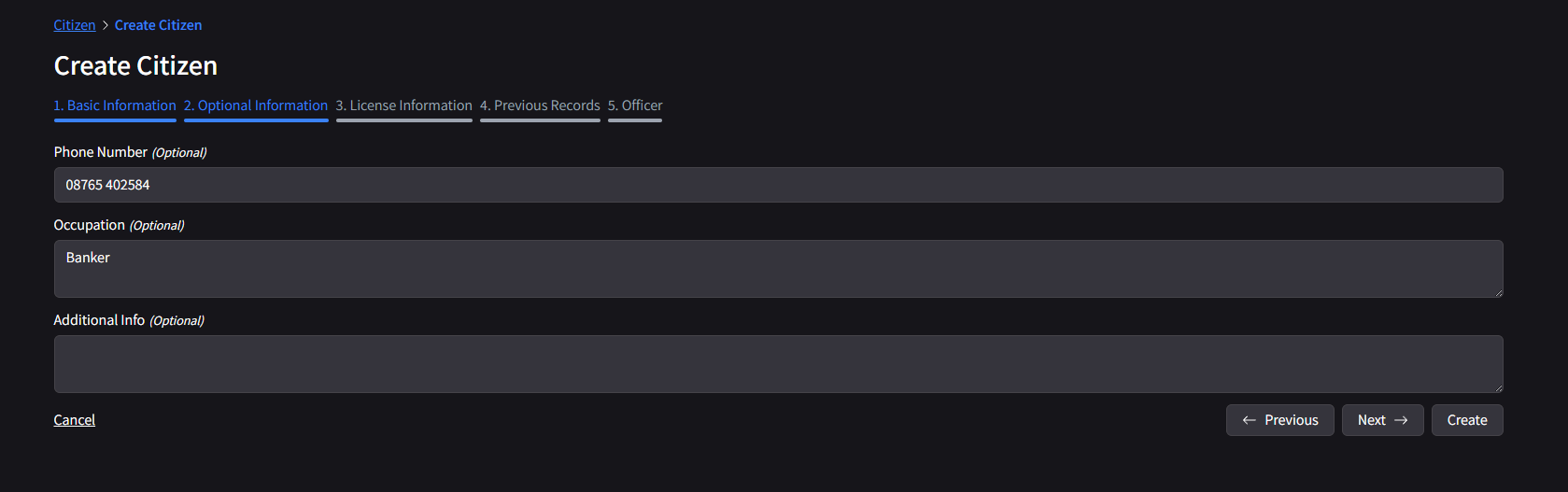1568x492 pixels.
Task: Click the left arrow icon on Previous
Action: coord(1249,420)
